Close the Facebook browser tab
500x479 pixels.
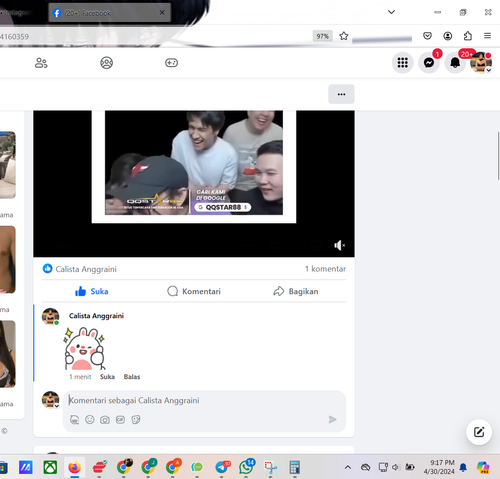pos(162,13)
